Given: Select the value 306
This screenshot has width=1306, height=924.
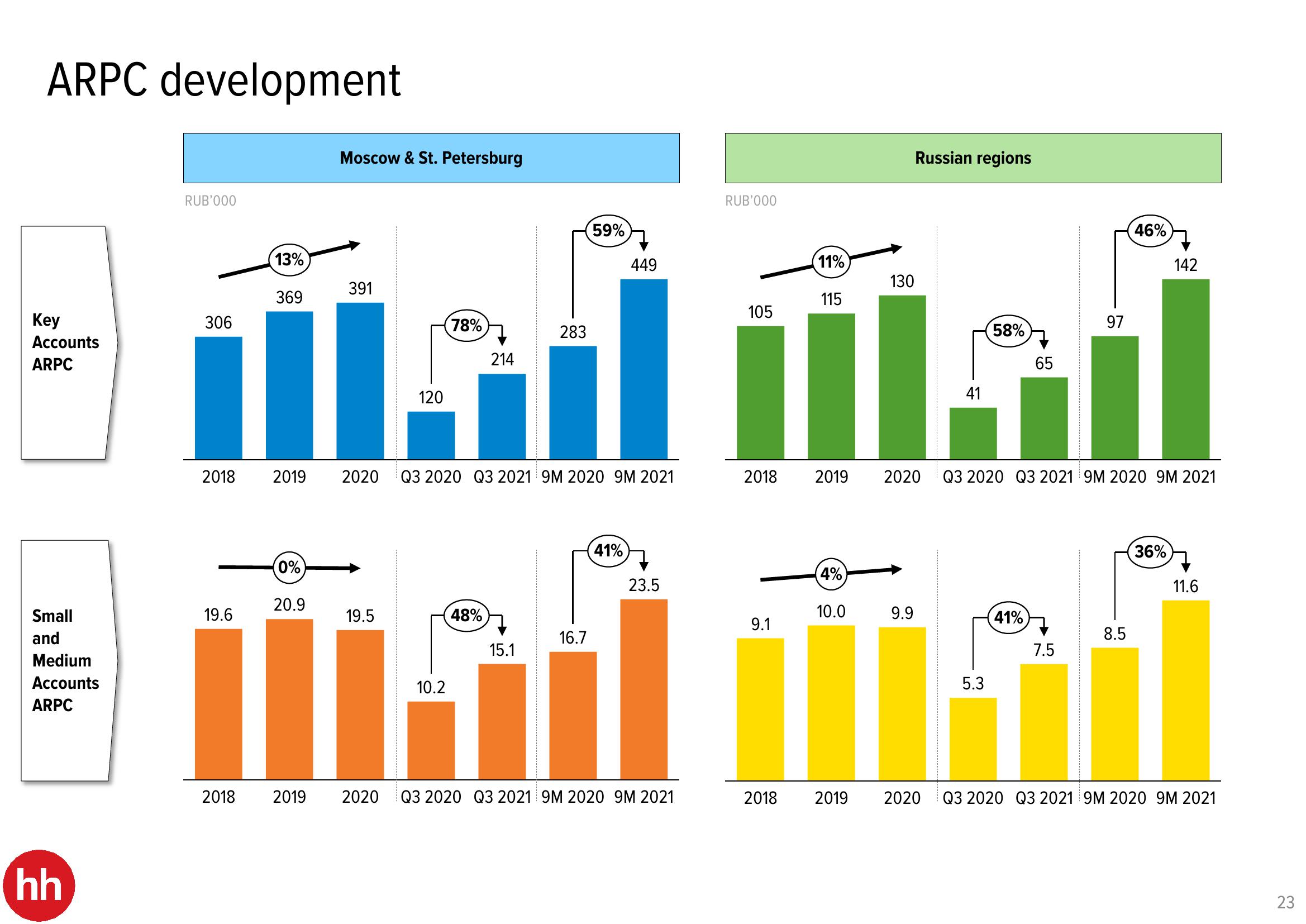Looking at the screenshot, I should pyautogui.click(x=218, y=323).
